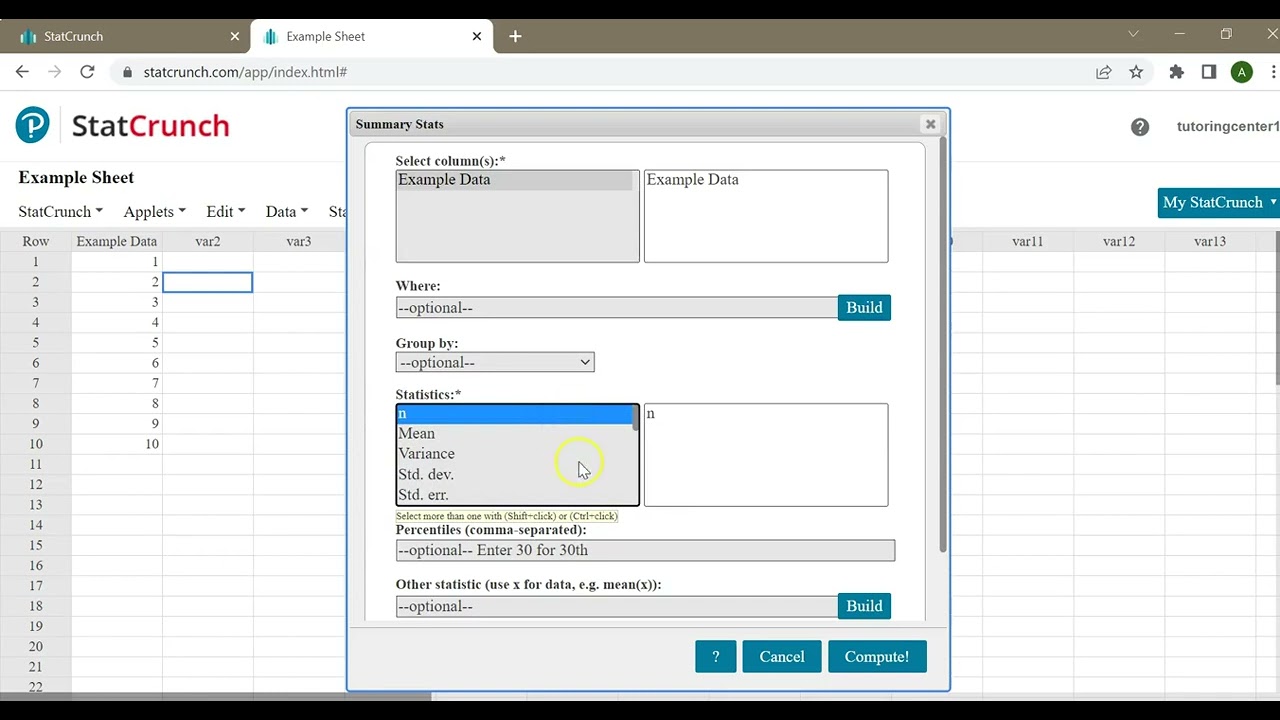Close the Summary Stats dialog with X

click(x=930, y=124)
